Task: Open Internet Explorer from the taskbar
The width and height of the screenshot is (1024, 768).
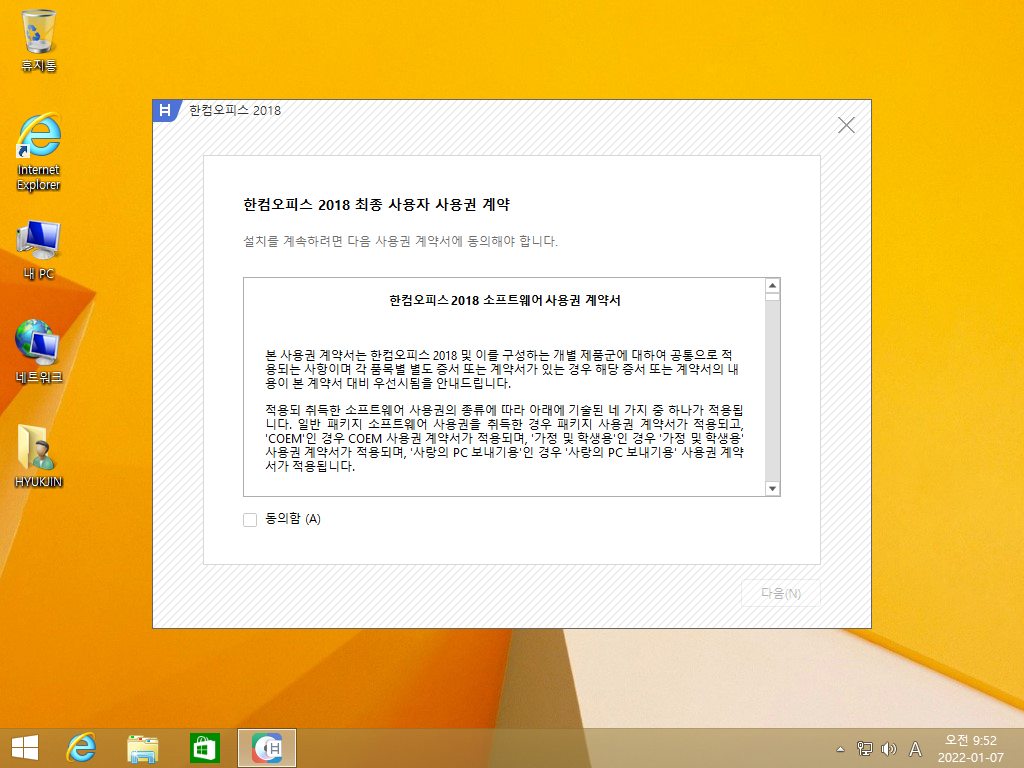Action: tap(81, 748)
